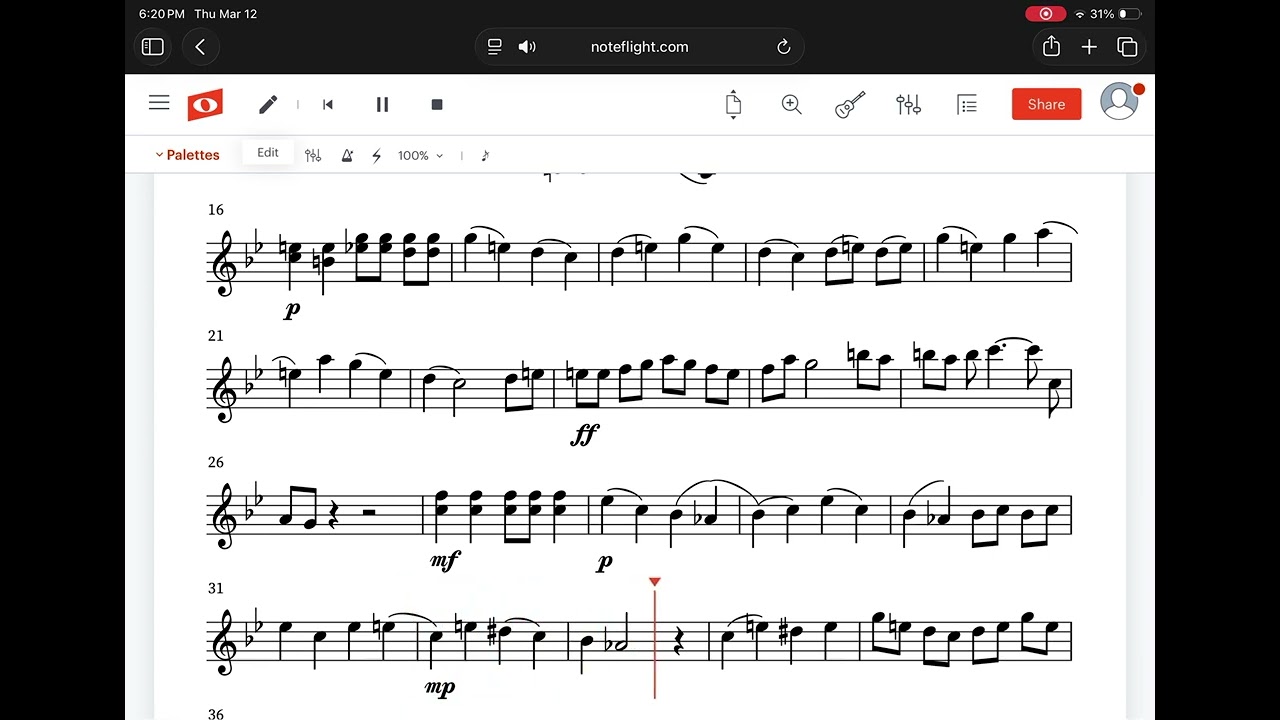The width and height of the screenshot is (1280, 720).
Task: Click measure number 26
Action: click(x=216, y=462)
